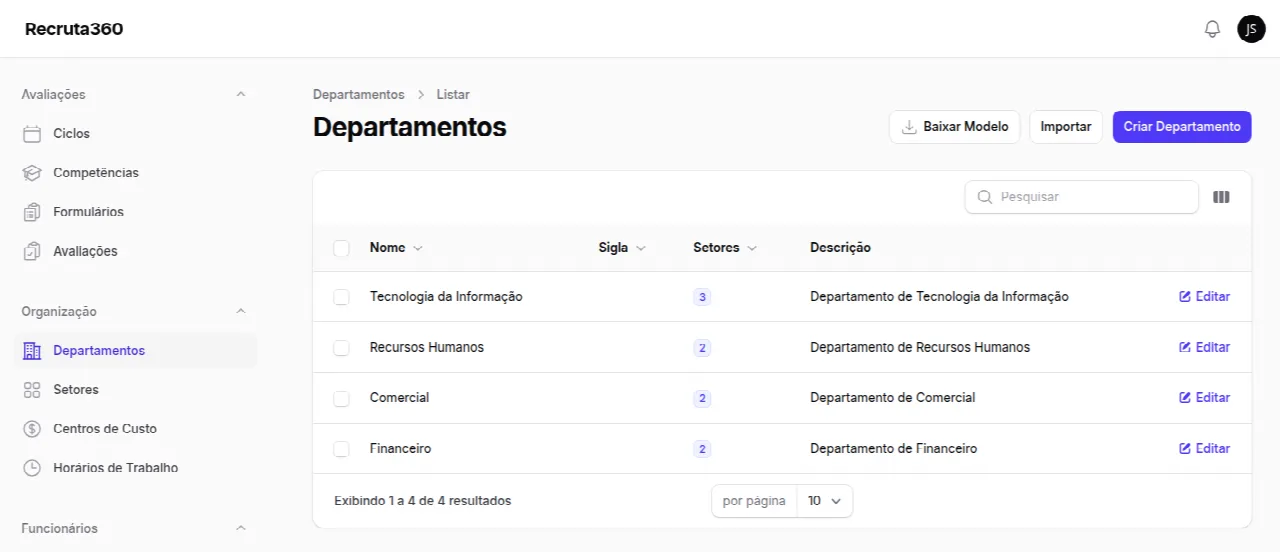
Task: Check the Financeiro row checkbox
Action: click(341, 449)
